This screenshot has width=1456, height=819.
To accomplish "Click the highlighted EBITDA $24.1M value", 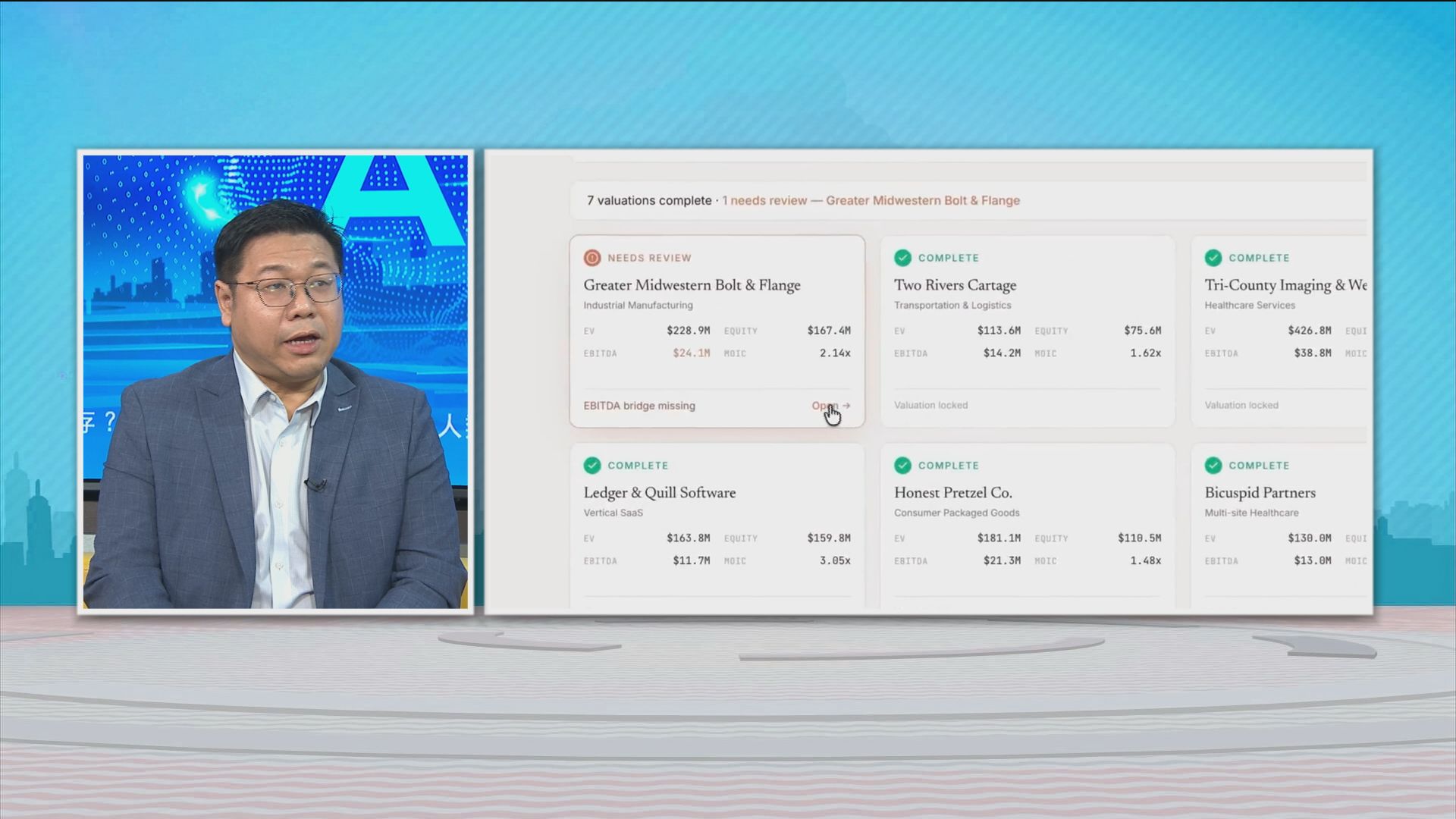I will tap(692, 353).
